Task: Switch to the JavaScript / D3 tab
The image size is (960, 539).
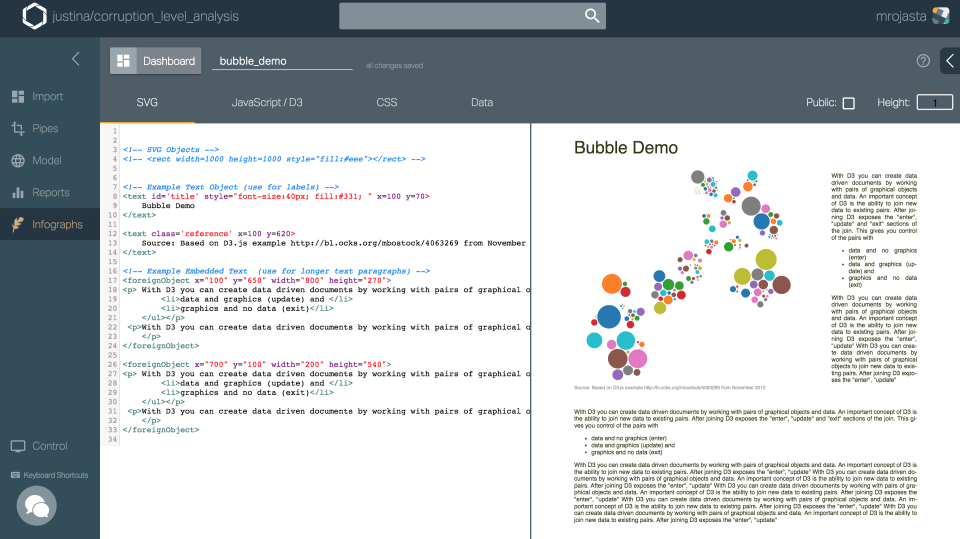Action: (267, 102)
